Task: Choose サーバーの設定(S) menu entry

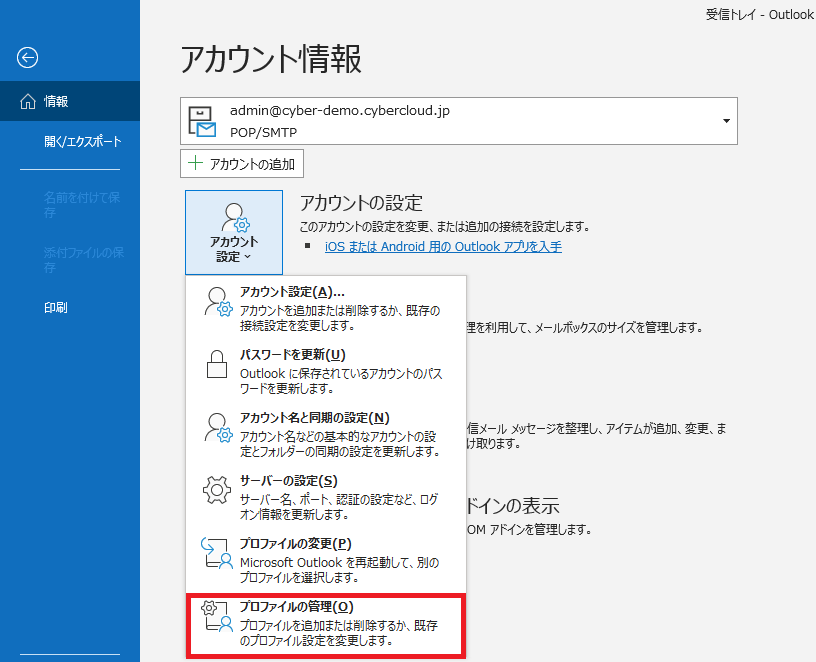Action: pos(326,496)
